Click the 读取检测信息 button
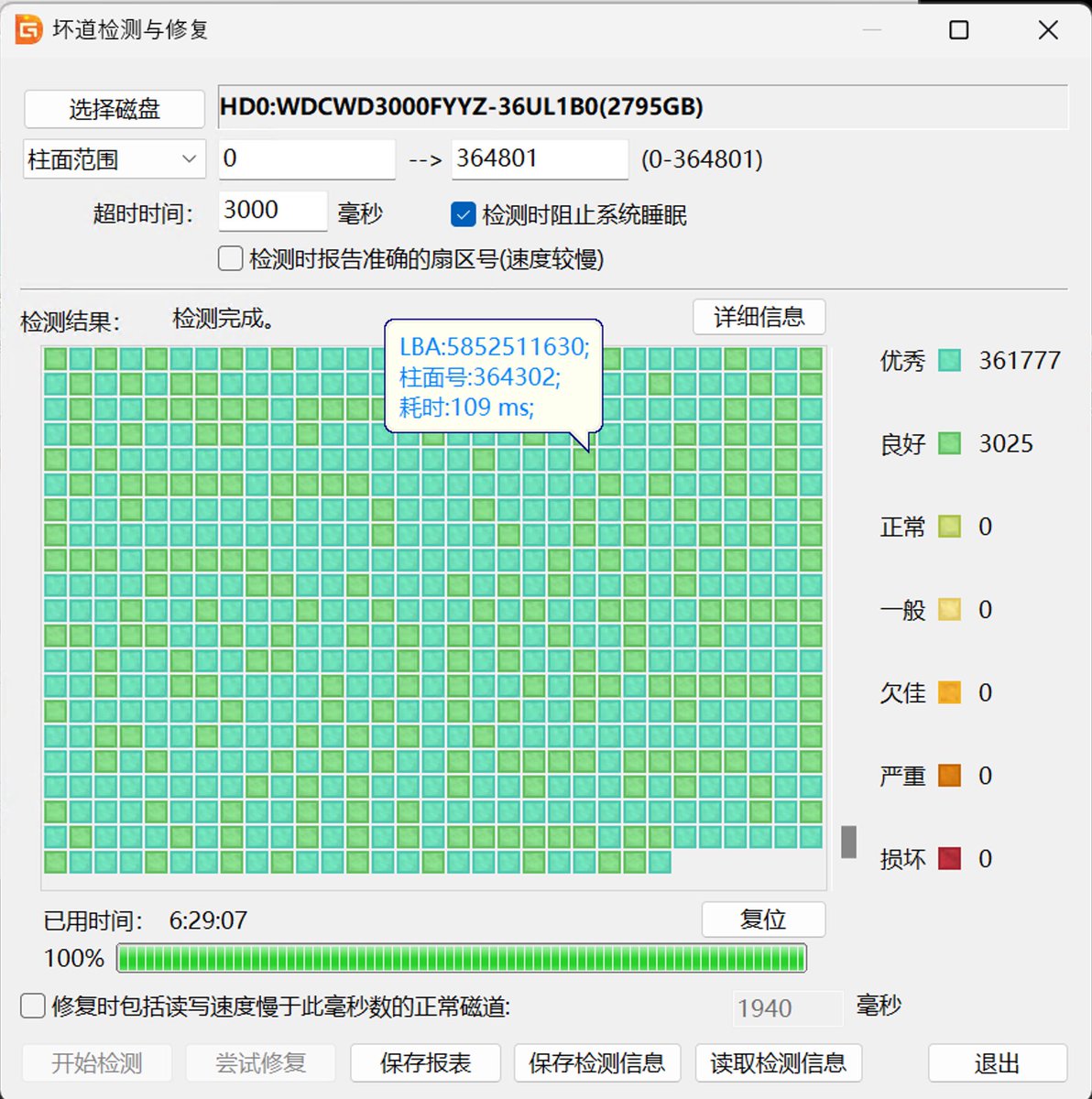 (x=779, y=1063)
